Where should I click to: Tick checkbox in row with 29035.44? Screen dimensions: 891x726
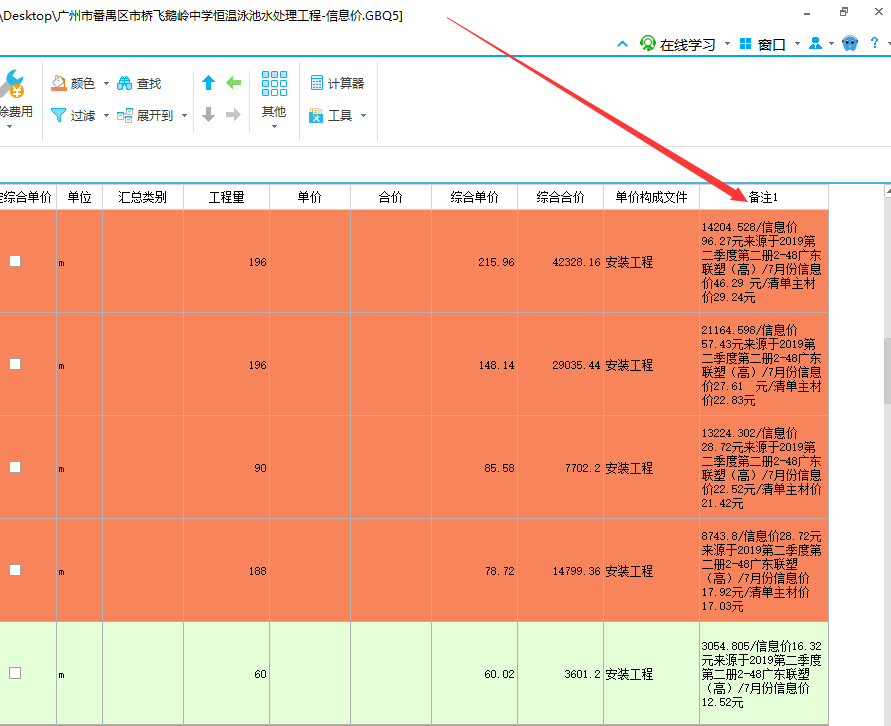(15, 364)
